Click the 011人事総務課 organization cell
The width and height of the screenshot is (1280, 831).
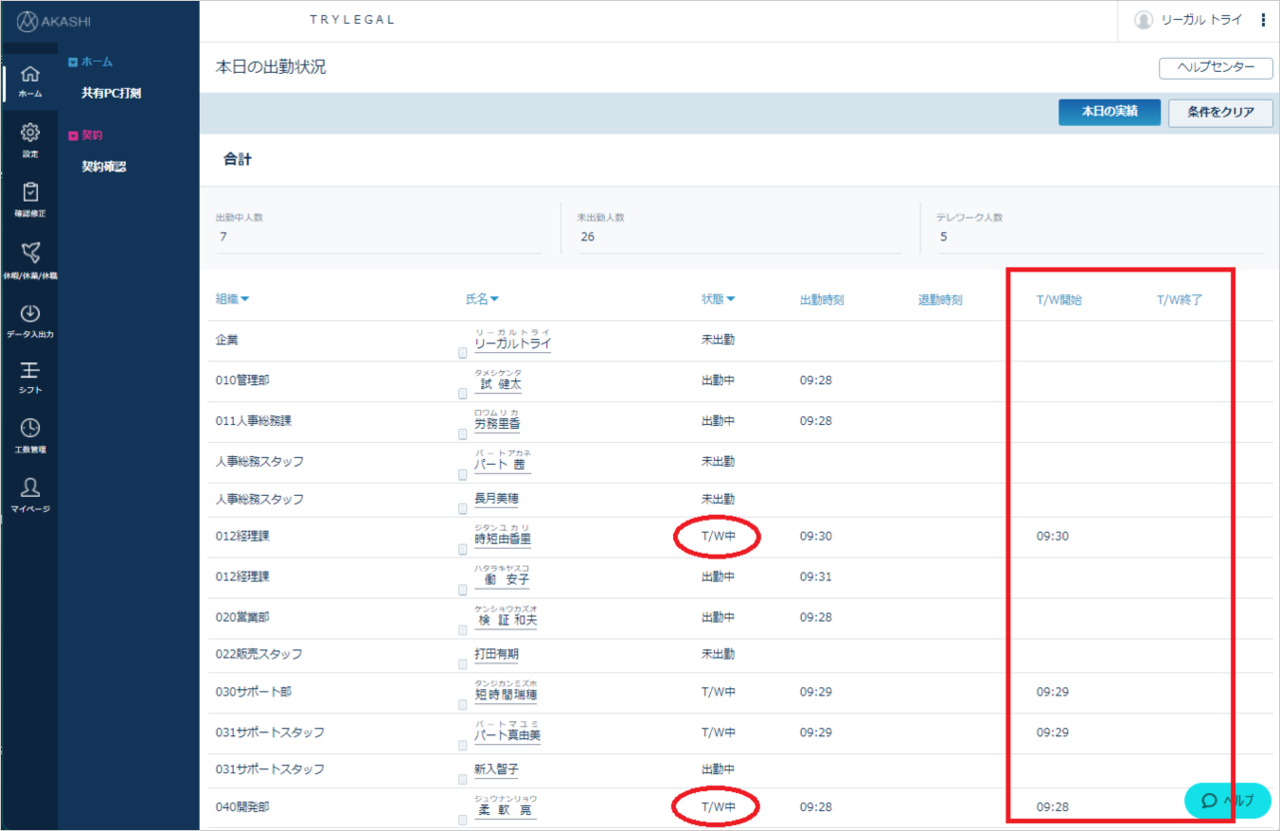pos(254,421)
